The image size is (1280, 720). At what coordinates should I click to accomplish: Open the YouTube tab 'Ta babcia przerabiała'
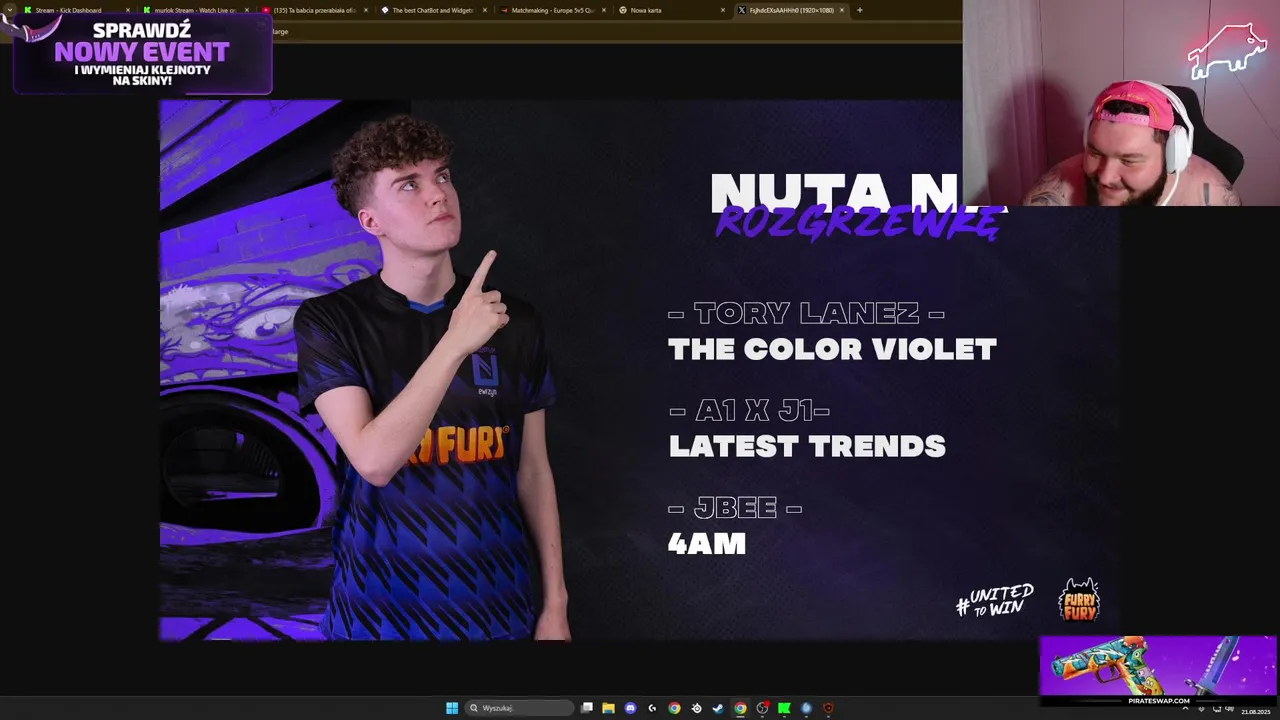(x=314, y=10)
